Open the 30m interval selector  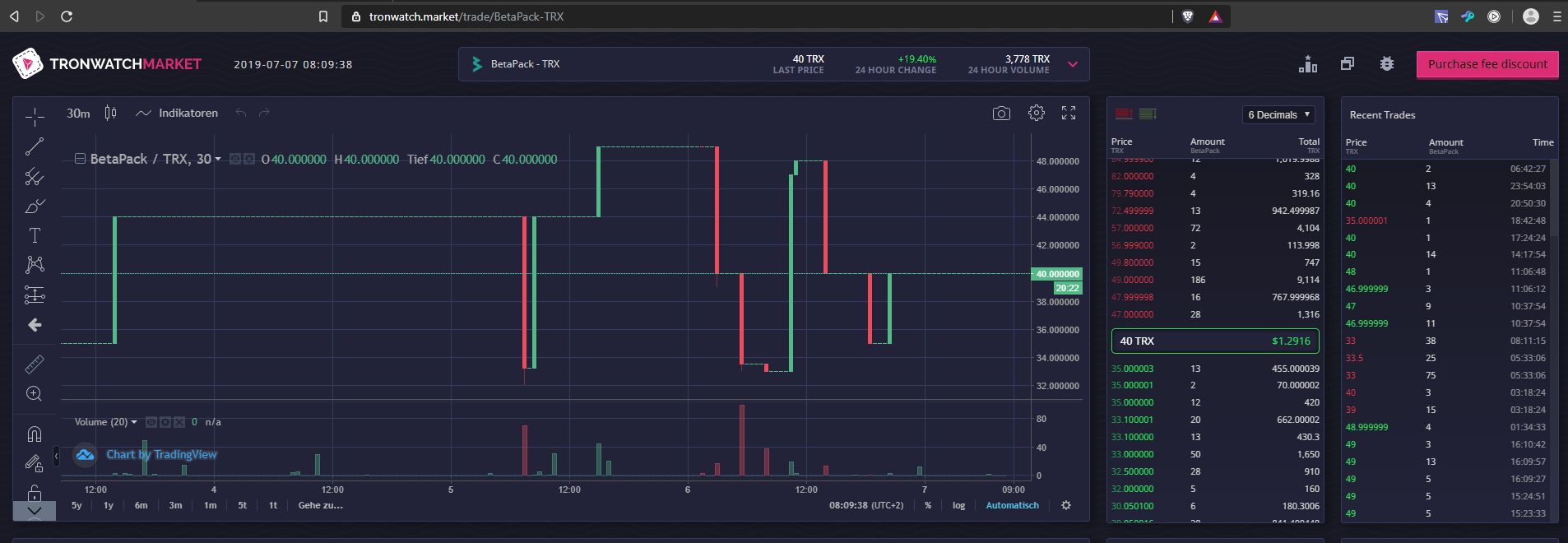pyautogui.click(x=78, y=114)
